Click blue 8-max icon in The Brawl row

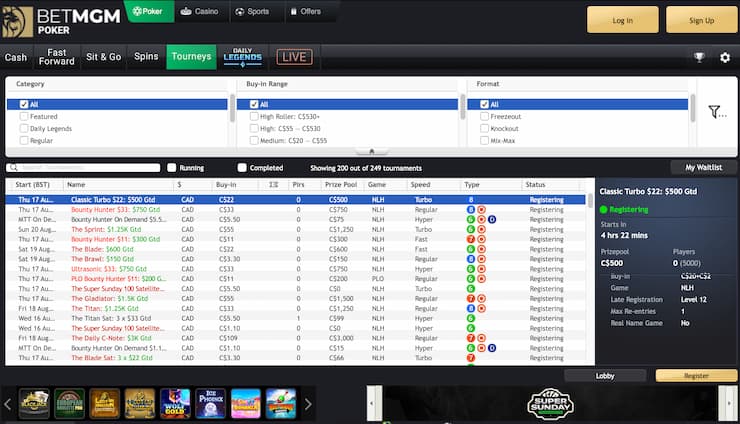pyautogui.click(x=471, y=259)
